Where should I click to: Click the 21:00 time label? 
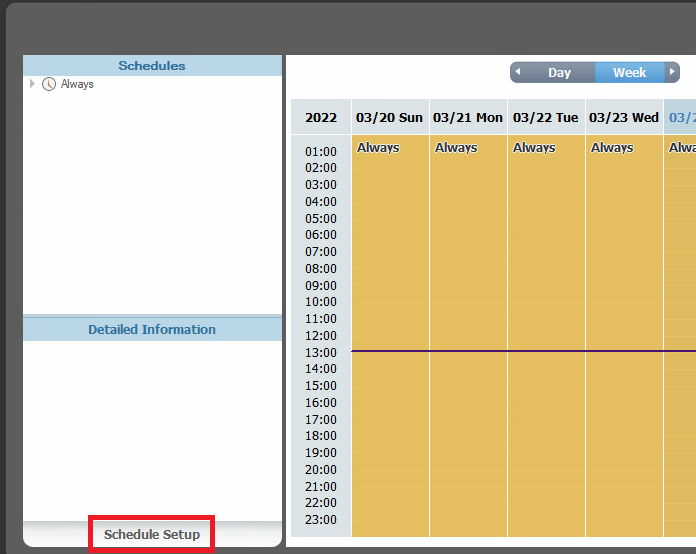click(x=321, y=487)
